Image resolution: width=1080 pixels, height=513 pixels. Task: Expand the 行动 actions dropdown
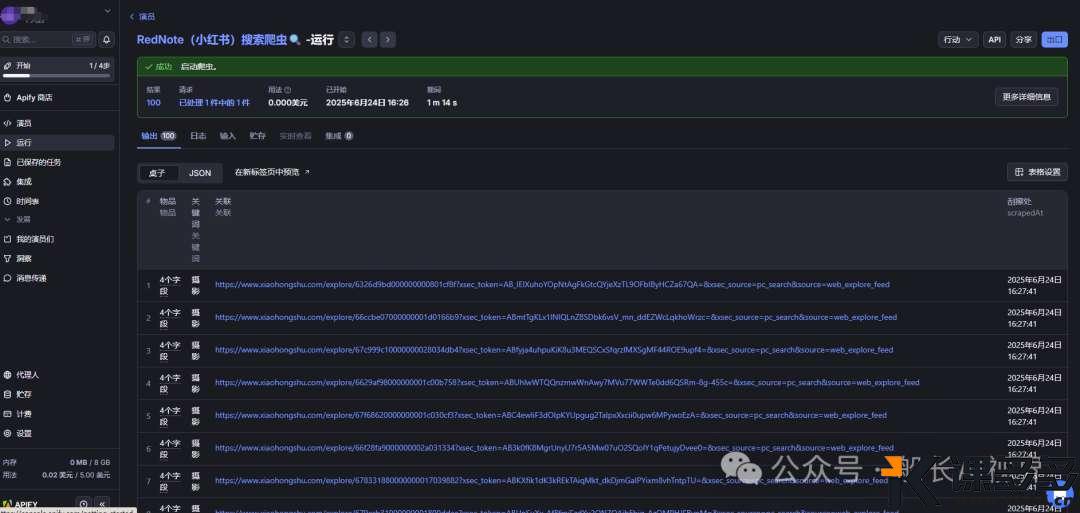(x=957, y=39)
